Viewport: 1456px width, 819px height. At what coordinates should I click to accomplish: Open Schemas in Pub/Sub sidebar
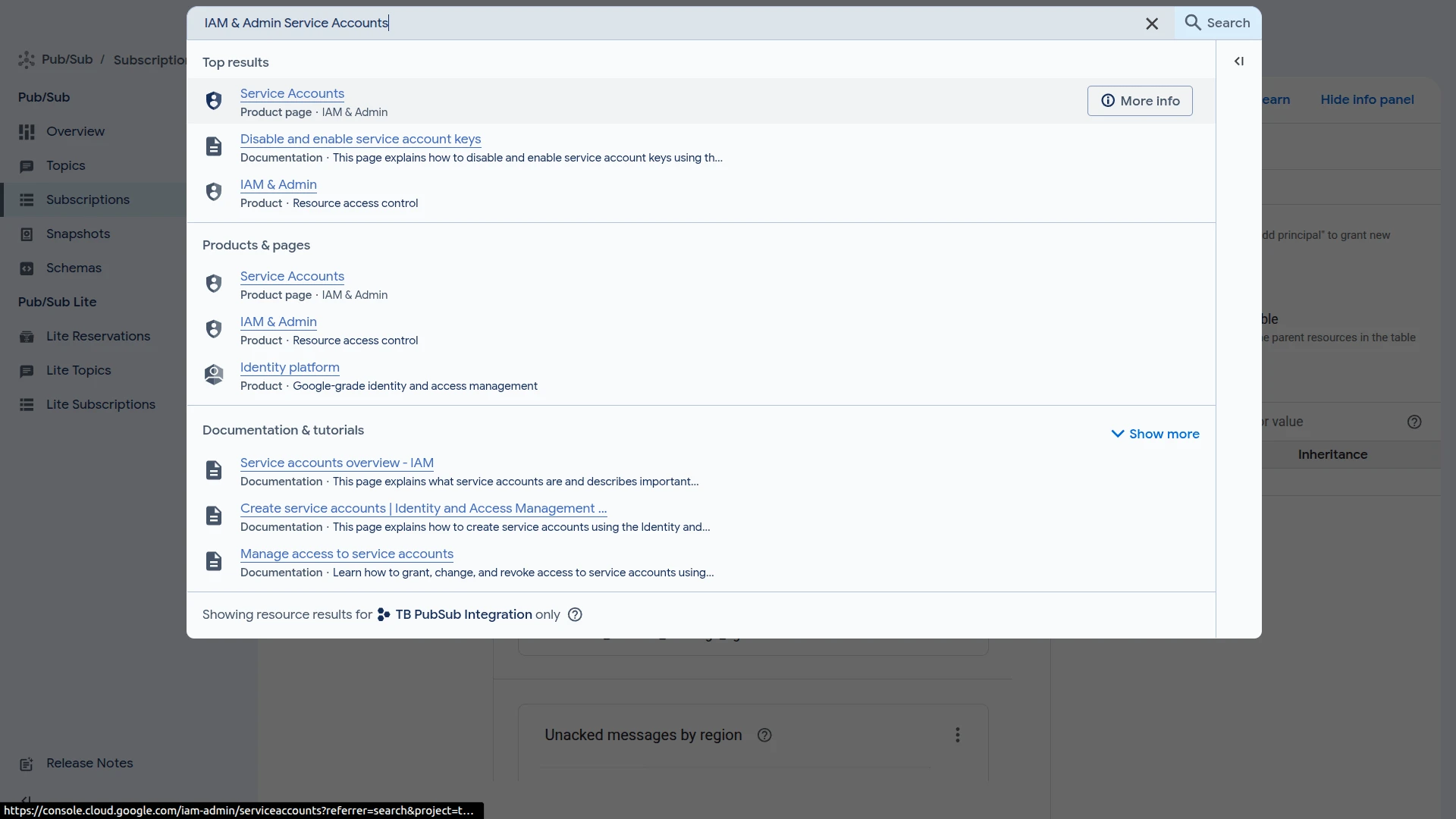coord(74,268)
